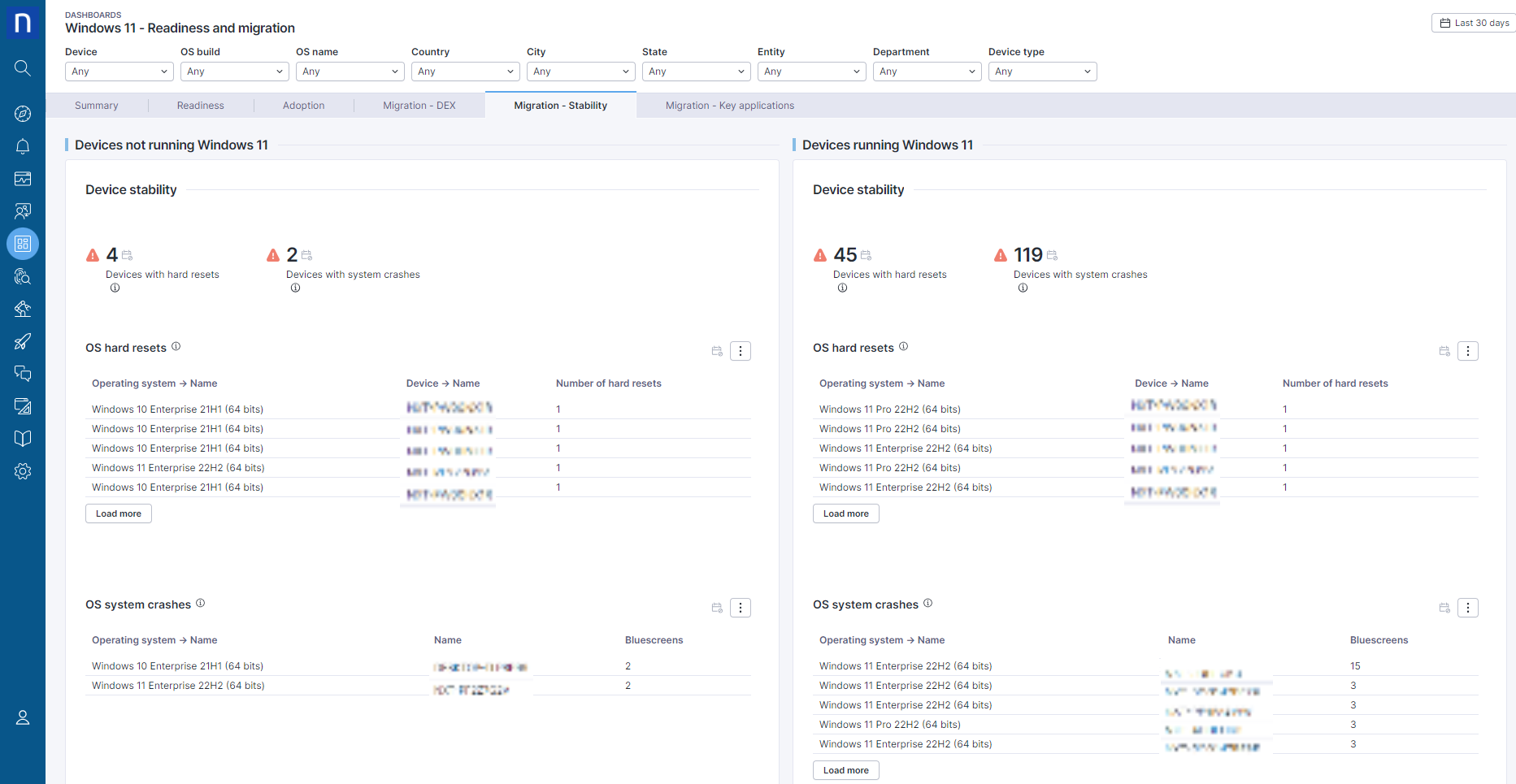The height and width of the screenshot is (784, 1516).
Task: Open the monitoring chart icon in sidebar
Action: pyautogui.click(x=23, y=179)
